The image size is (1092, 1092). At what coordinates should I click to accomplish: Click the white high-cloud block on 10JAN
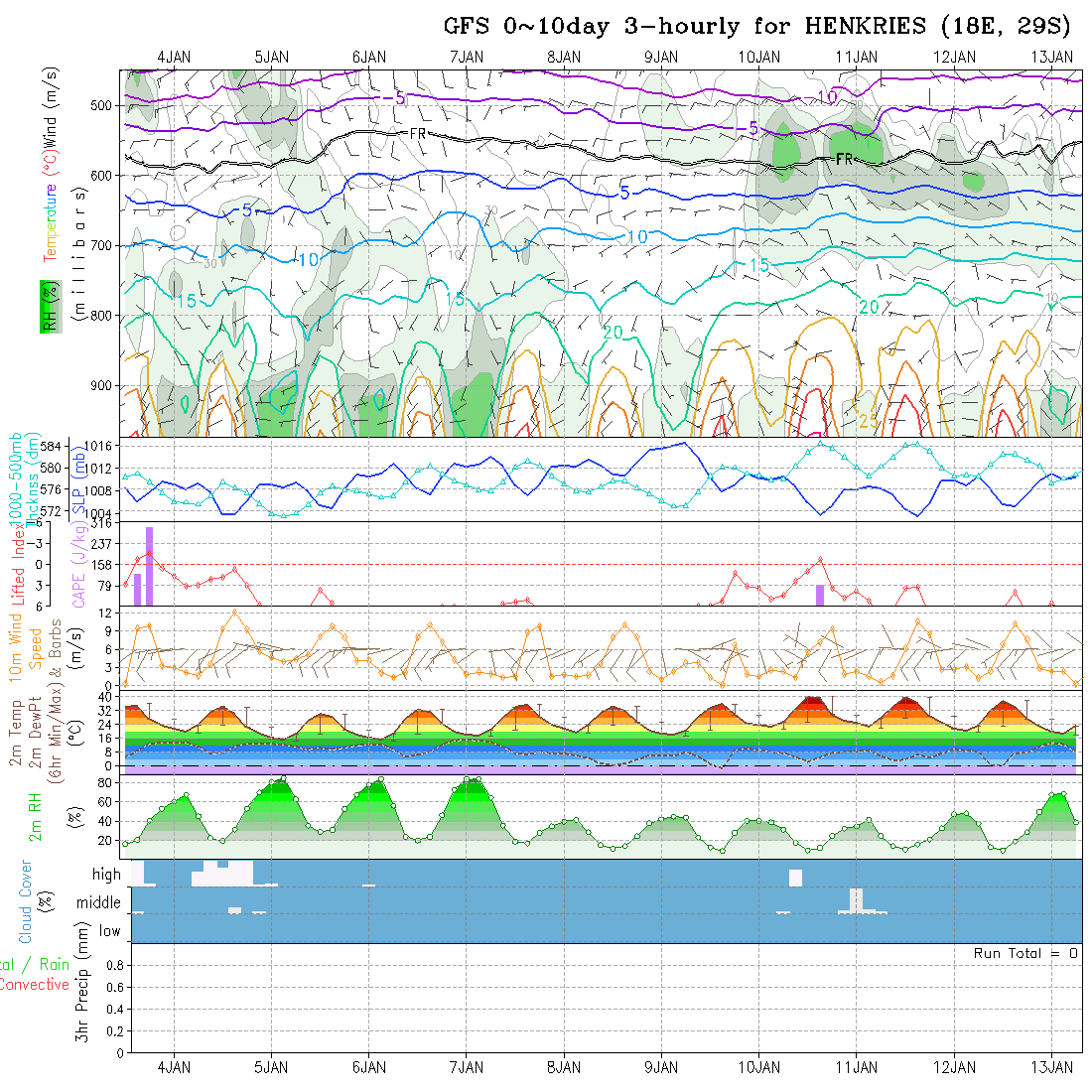pos(795,878)
